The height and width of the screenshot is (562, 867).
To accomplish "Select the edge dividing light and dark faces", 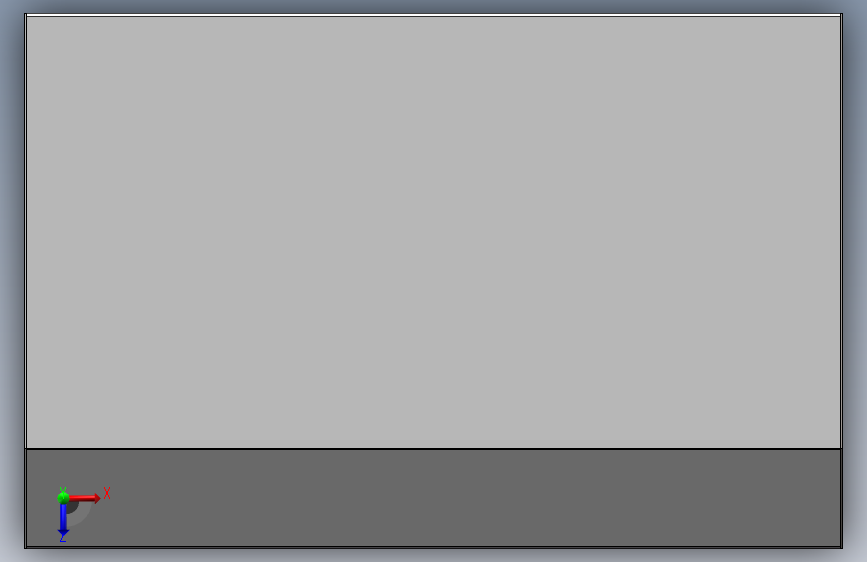I will 434,449.
